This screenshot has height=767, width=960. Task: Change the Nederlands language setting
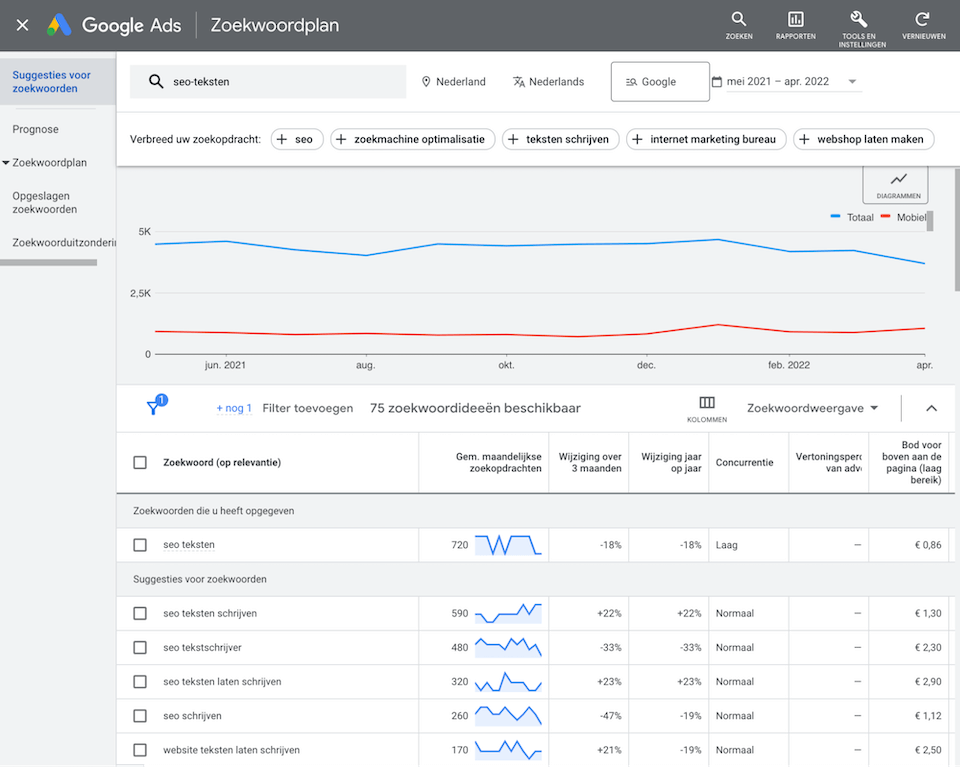pos(549,81)
